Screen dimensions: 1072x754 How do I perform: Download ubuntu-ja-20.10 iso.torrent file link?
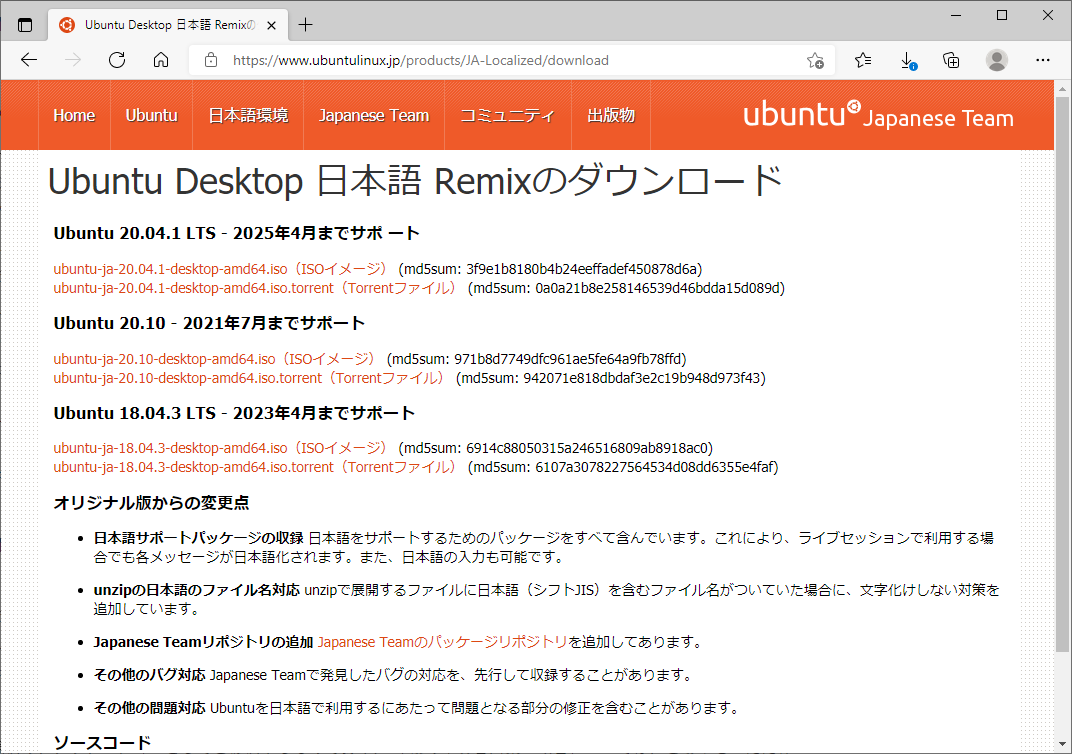click(x=250, y=378)
